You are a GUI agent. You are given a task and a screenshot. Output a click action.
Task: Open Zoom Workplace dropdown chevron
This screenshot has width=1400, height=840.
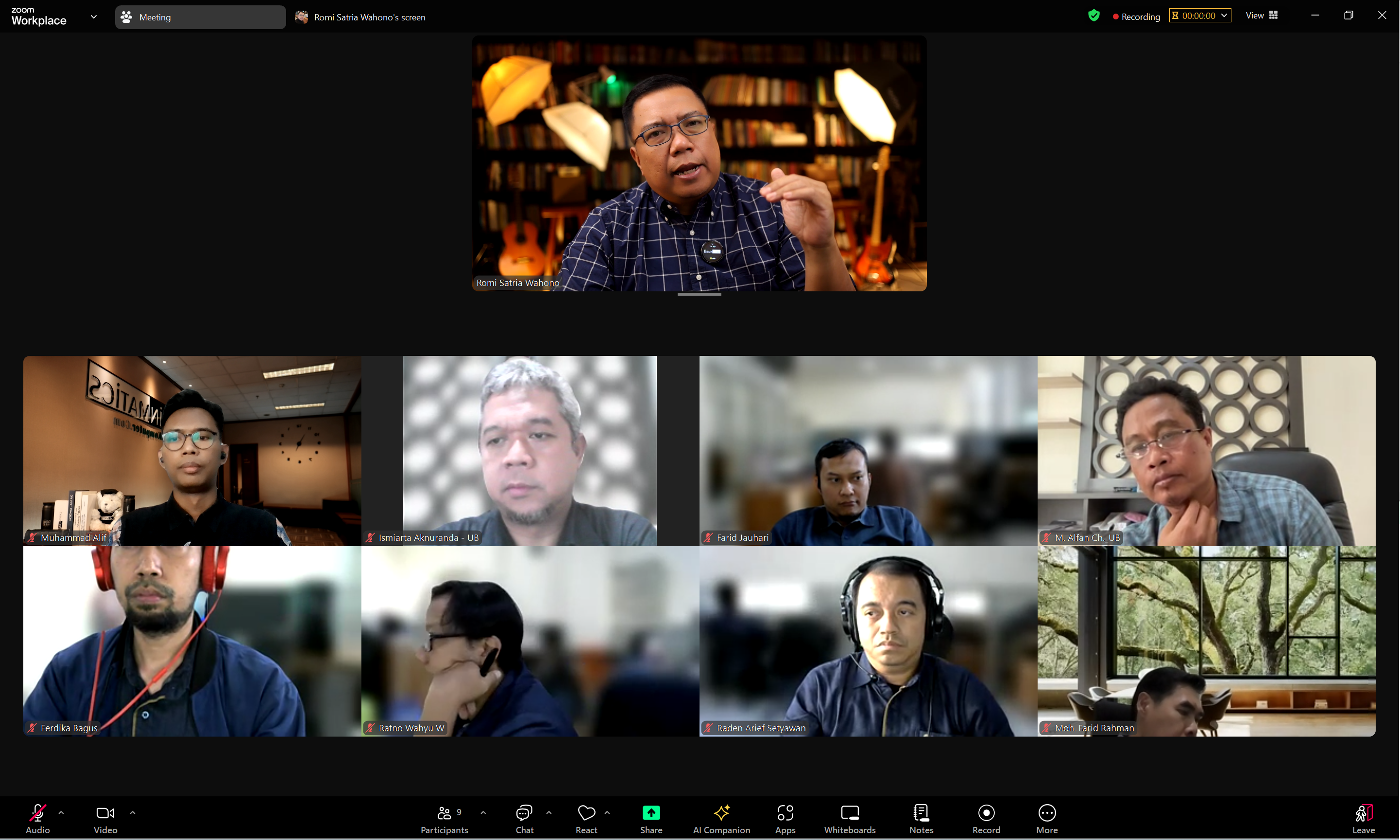[x=93, y=17]
